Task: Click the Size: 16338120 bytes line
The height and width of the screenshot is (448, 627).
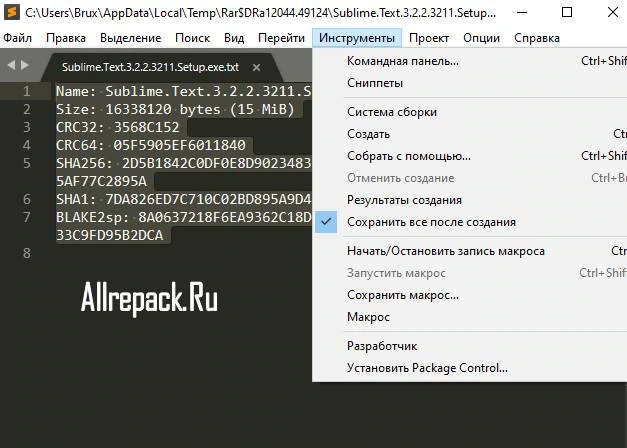Action: [175, 109]
